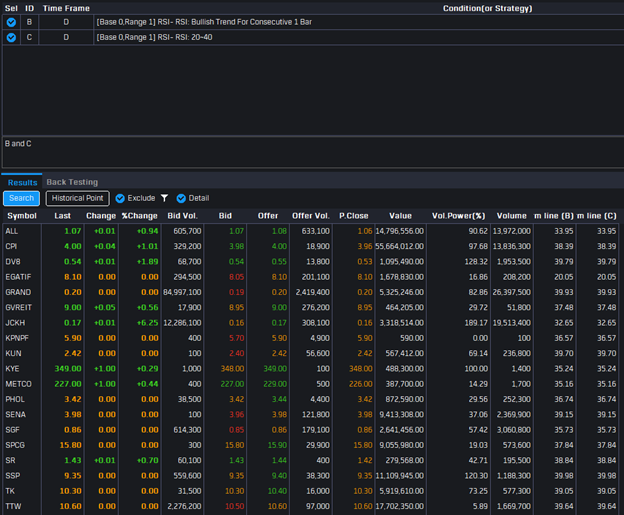Uncheck the condition C selection checkbox
This screenshot has width=624, height=515.
(11, 37)
